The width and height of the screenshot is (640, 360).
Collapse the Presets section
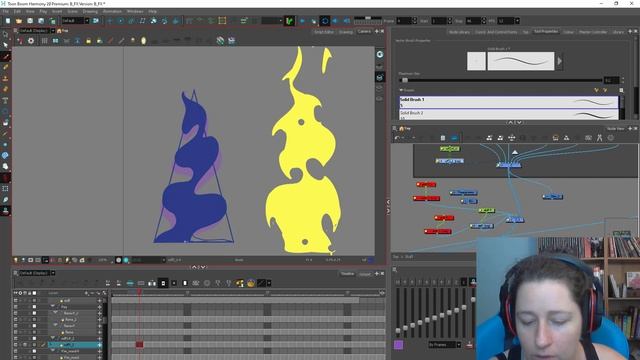click(401, 90)
